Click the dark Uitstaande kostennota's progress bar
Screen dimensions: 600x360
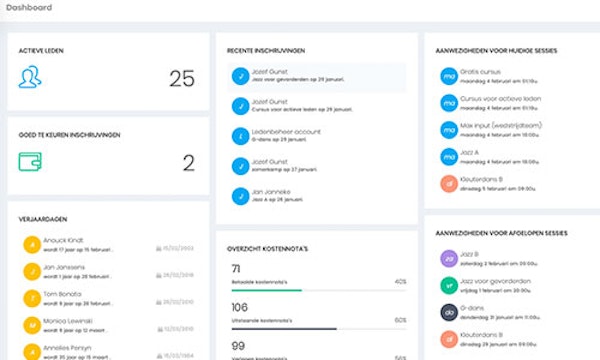point(284,329)
